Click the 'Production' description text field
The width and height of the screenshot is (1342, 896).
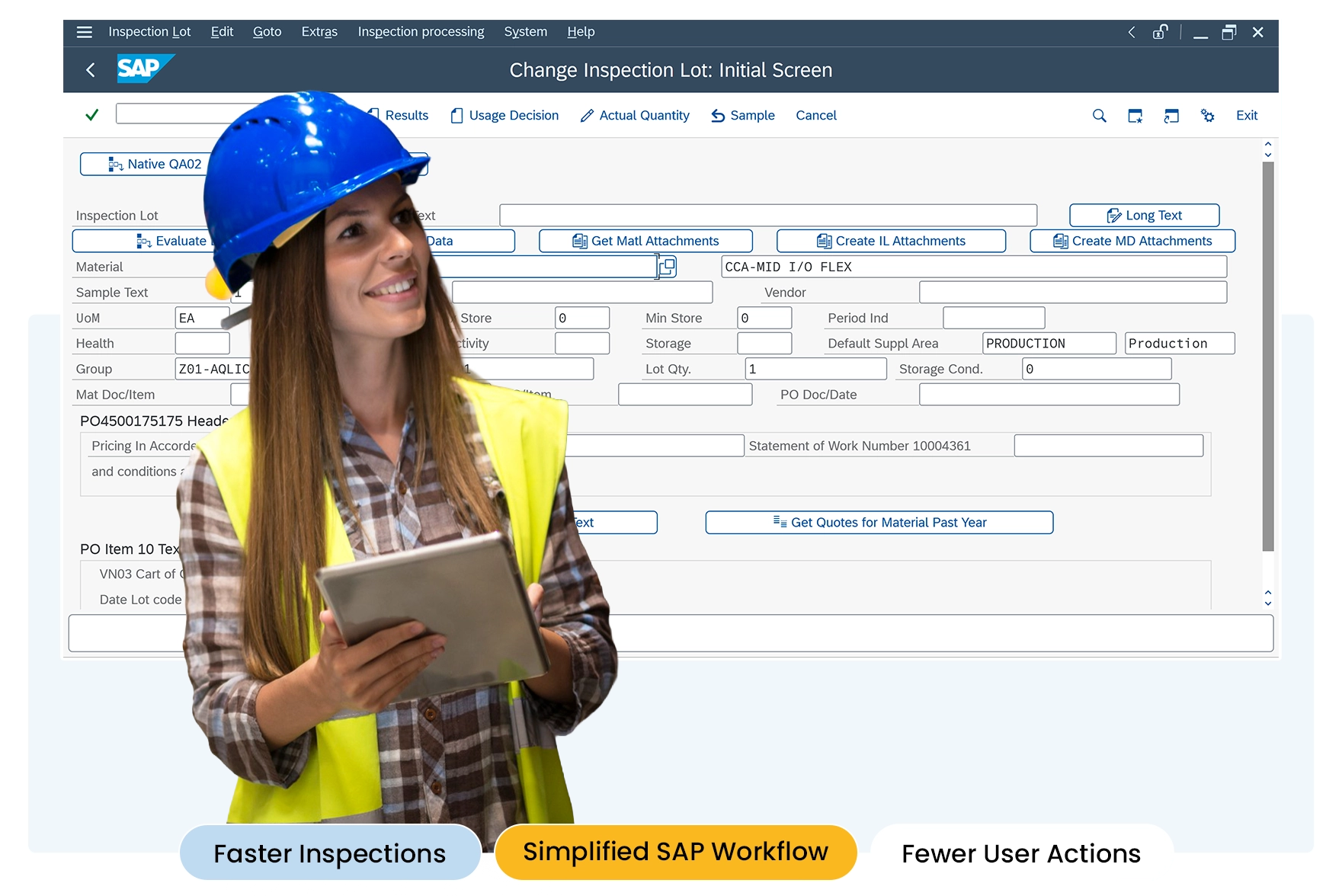[x=1180, y=344]
